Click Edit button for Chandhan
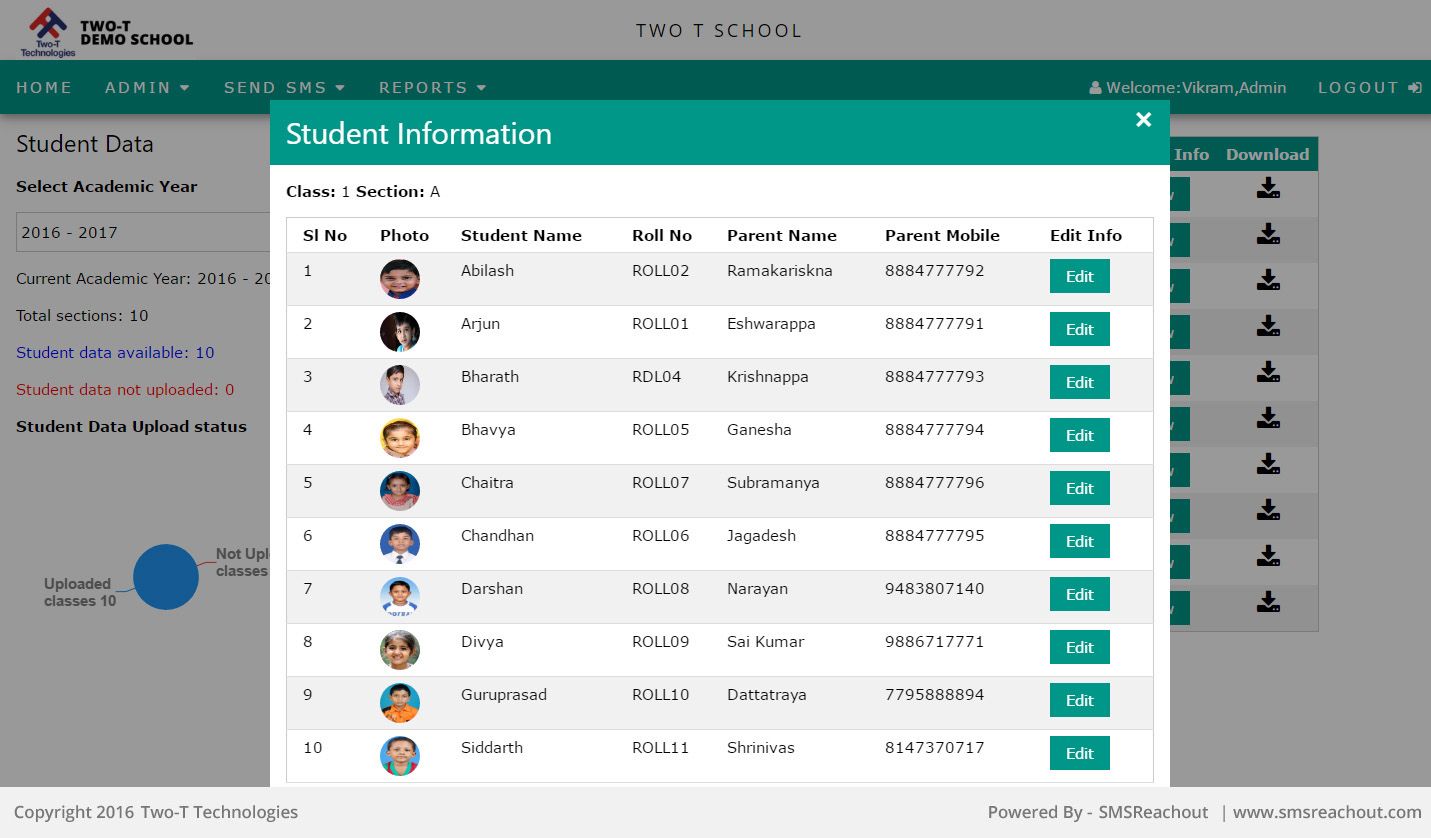Image resolution: width=1431 pixels, height=838 pixels. coord(1080,541)
